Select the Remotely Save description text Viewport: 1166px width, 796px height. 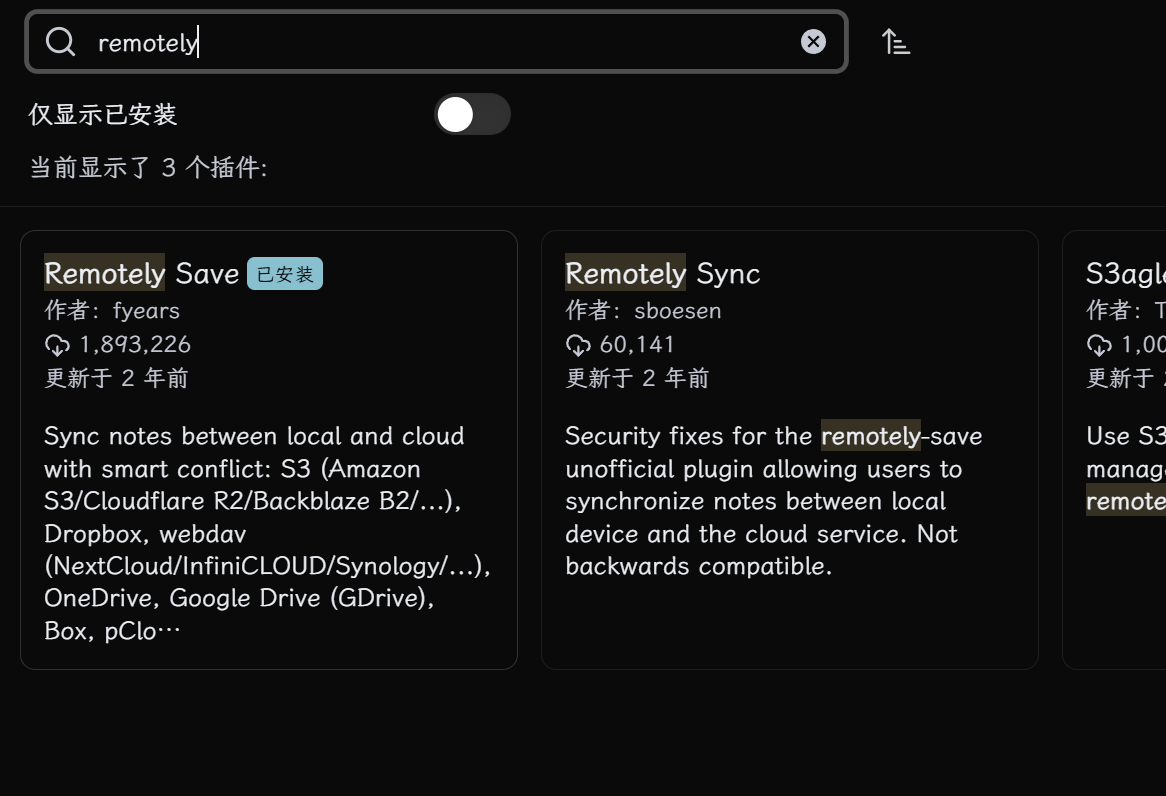tap(268, 533)
